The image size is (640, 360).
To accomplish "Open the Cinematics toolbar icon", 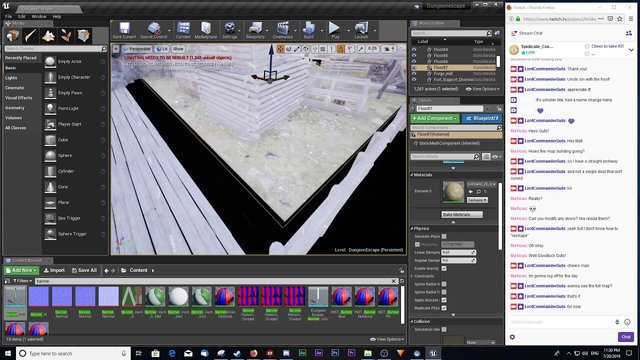I will 282,30.
